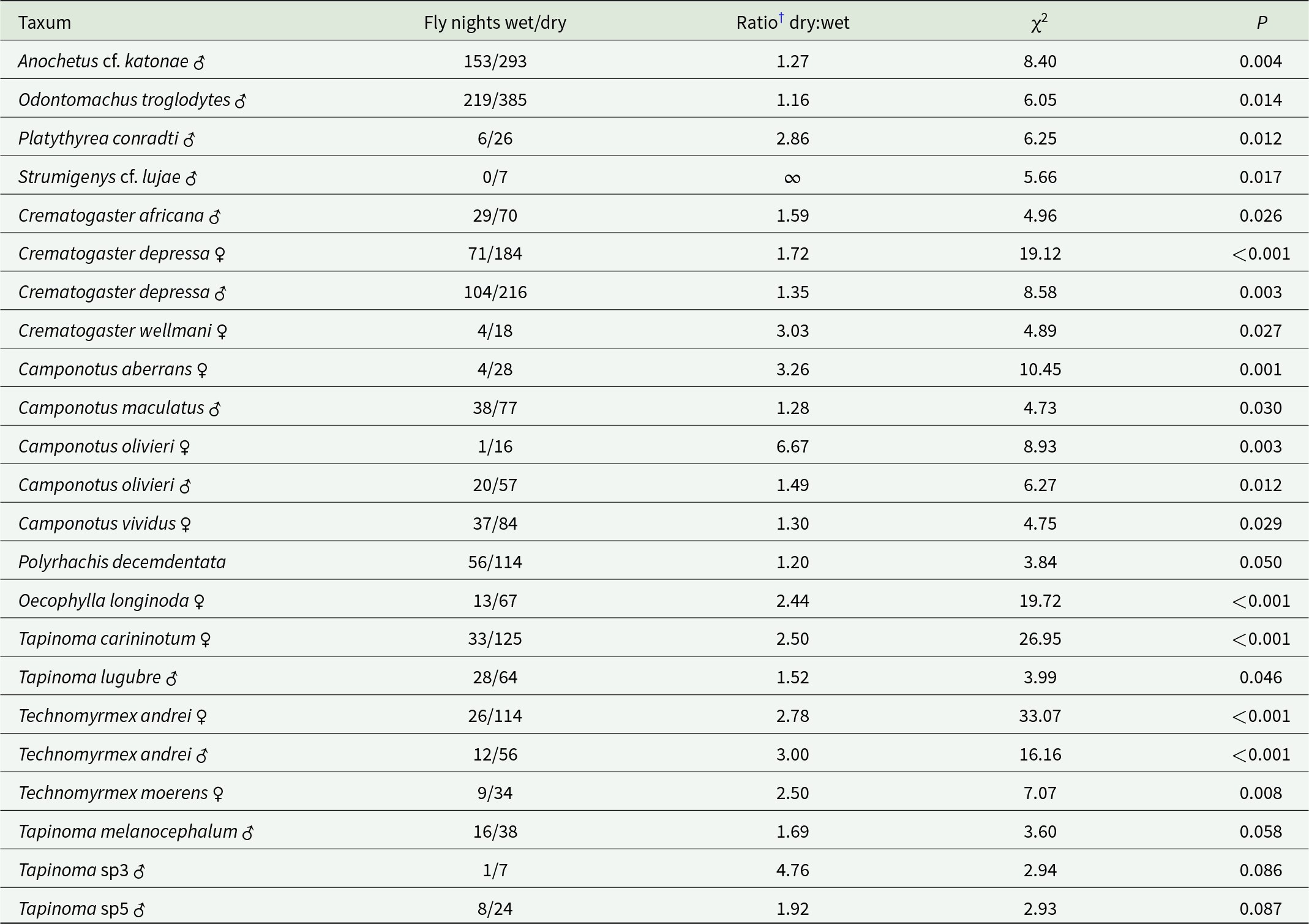Click the male symbol beside Odontomachus troglodytes
Image resolution: width=1309 pixels, height=924 pixels.
241,101
